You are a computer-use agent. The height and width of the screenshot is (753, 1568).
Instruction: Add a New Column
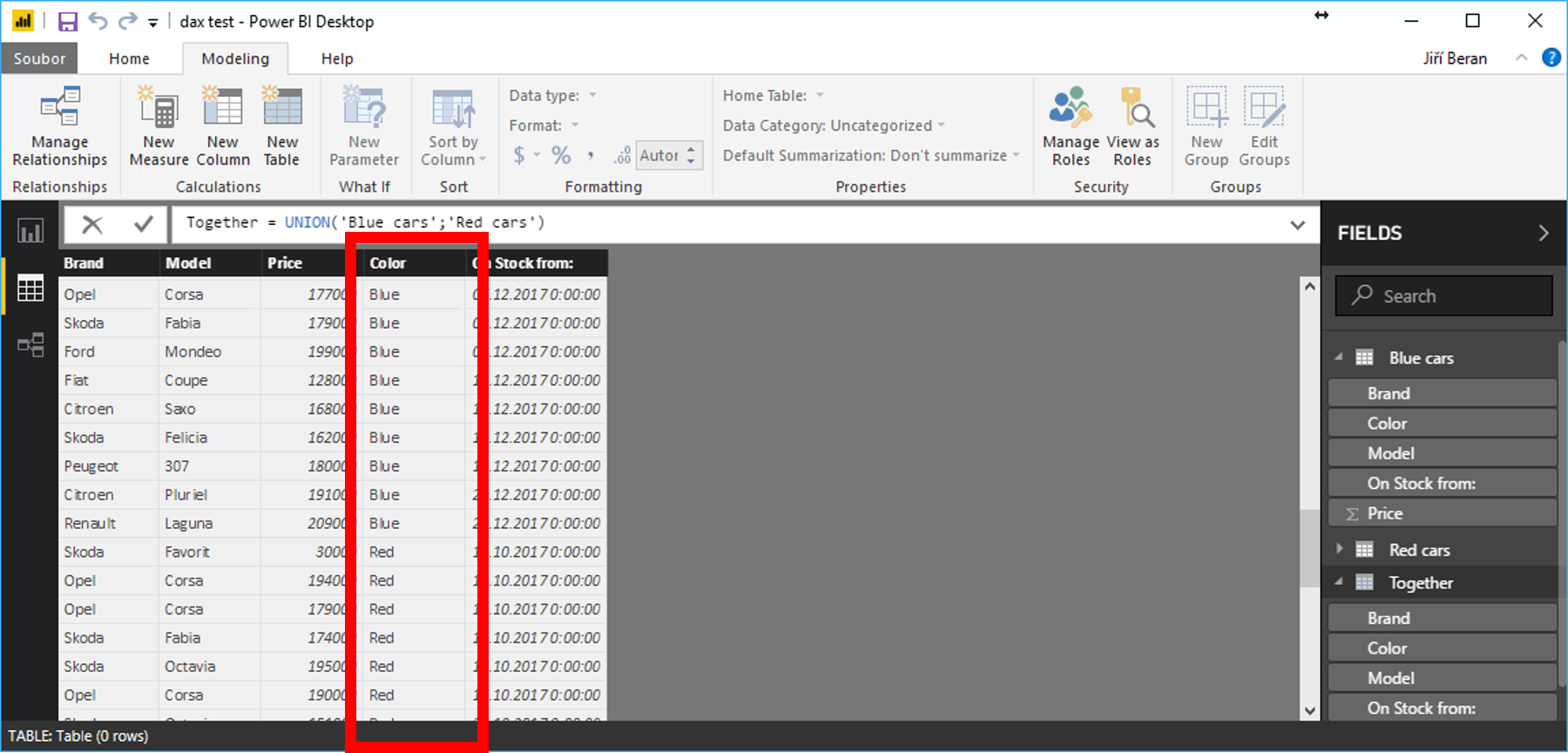pyautogui.click(x=223, y=126)
